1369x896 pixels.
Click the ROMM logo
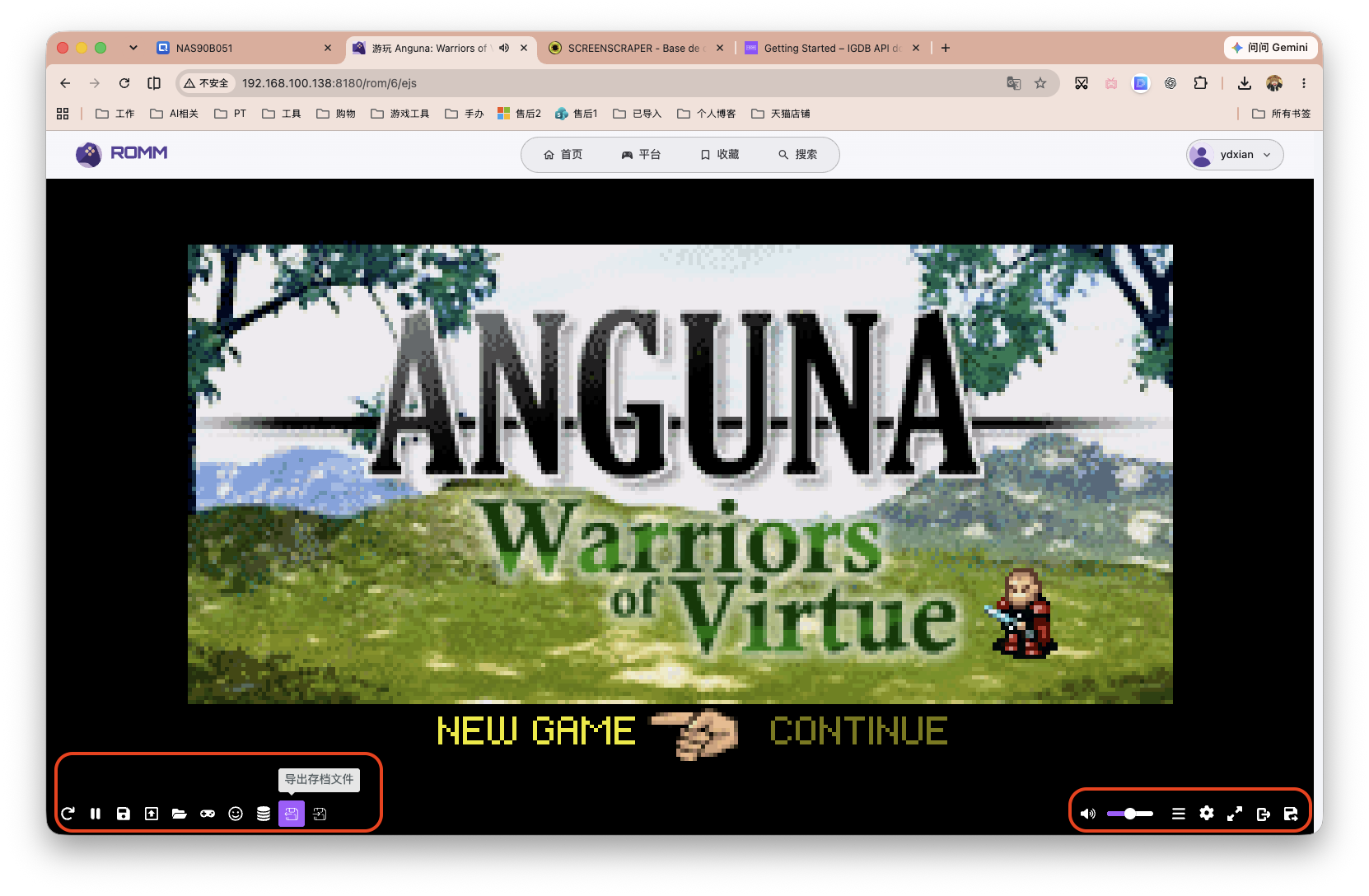tap(122, 154)
